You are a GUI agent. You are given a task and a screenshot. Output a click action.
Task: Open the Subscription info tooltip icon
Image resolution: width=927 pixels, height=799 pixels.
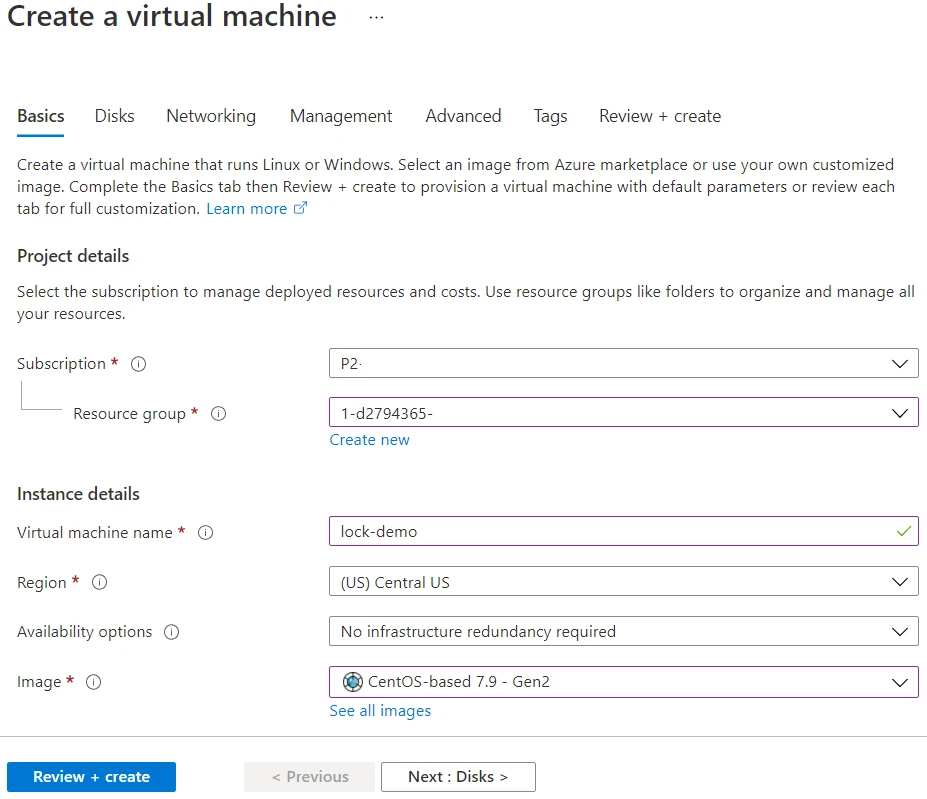[x=138, y=364]
